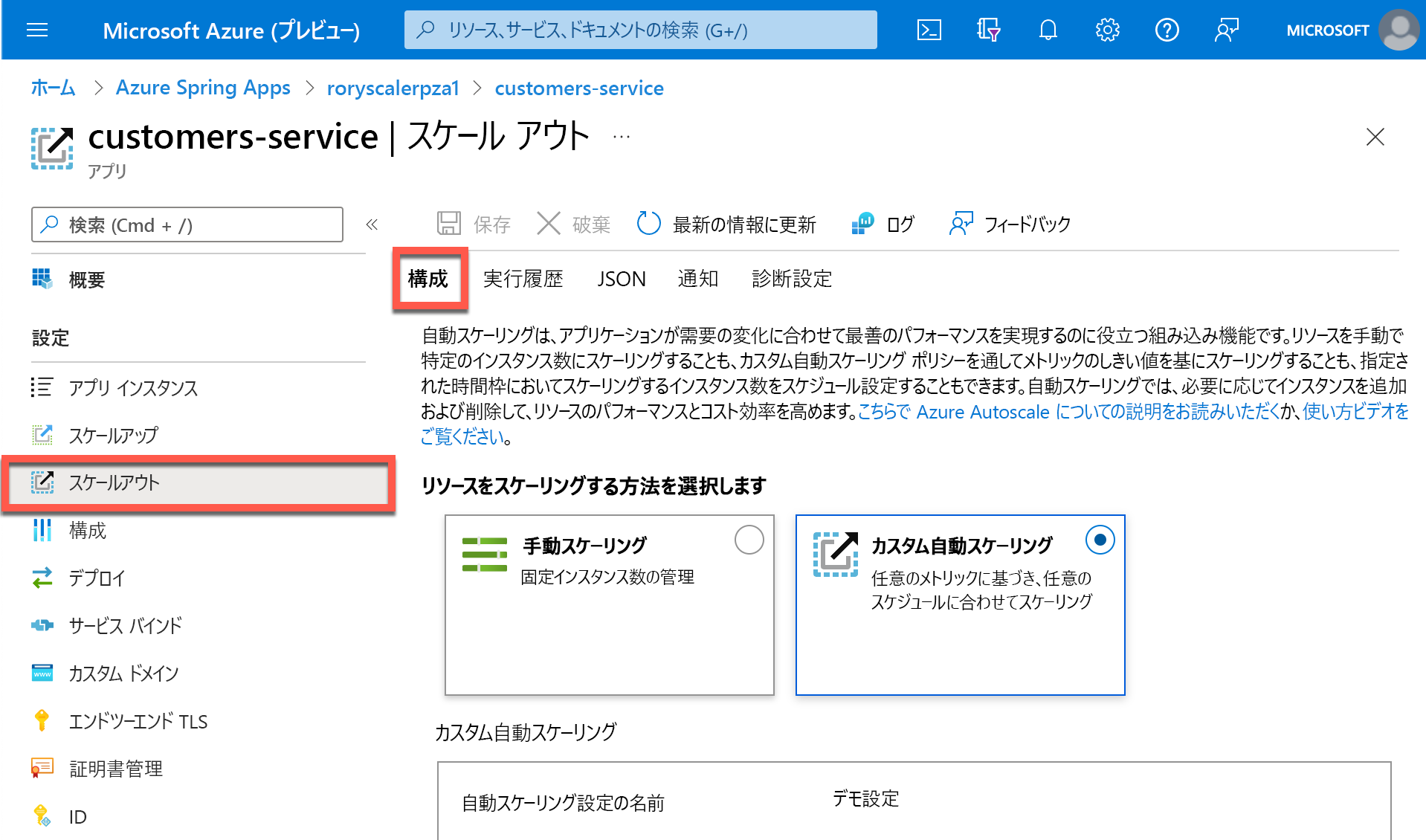
Task: Open the hamburger portal menu
Action: 37,30
